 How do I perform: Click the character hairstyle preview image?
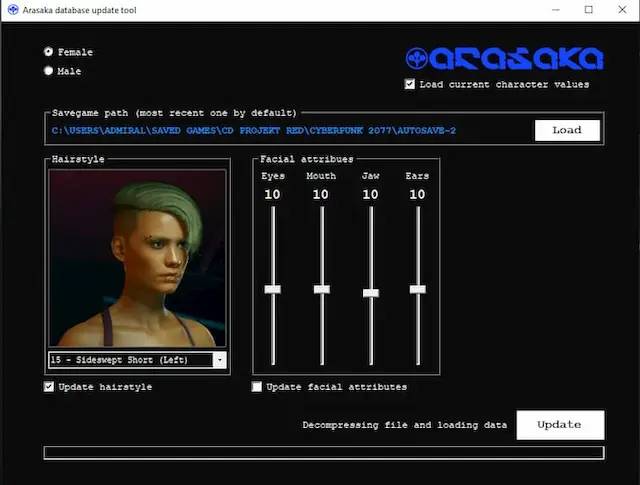point(137,258)
